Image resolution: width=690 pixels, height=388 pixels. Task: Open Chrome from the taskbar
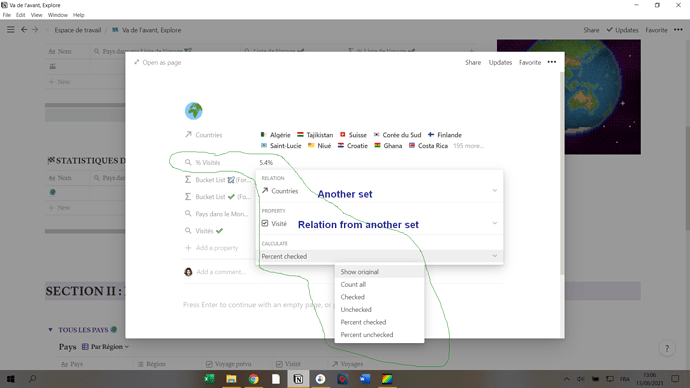point(253,379)
